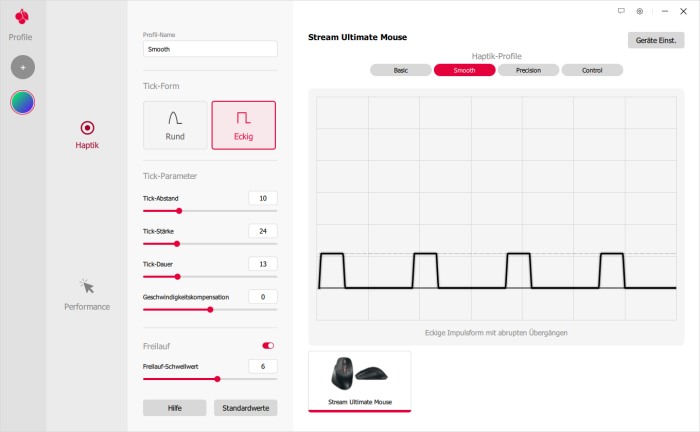Open the Haptik section
Screen dimensions: 700x432
87,134
